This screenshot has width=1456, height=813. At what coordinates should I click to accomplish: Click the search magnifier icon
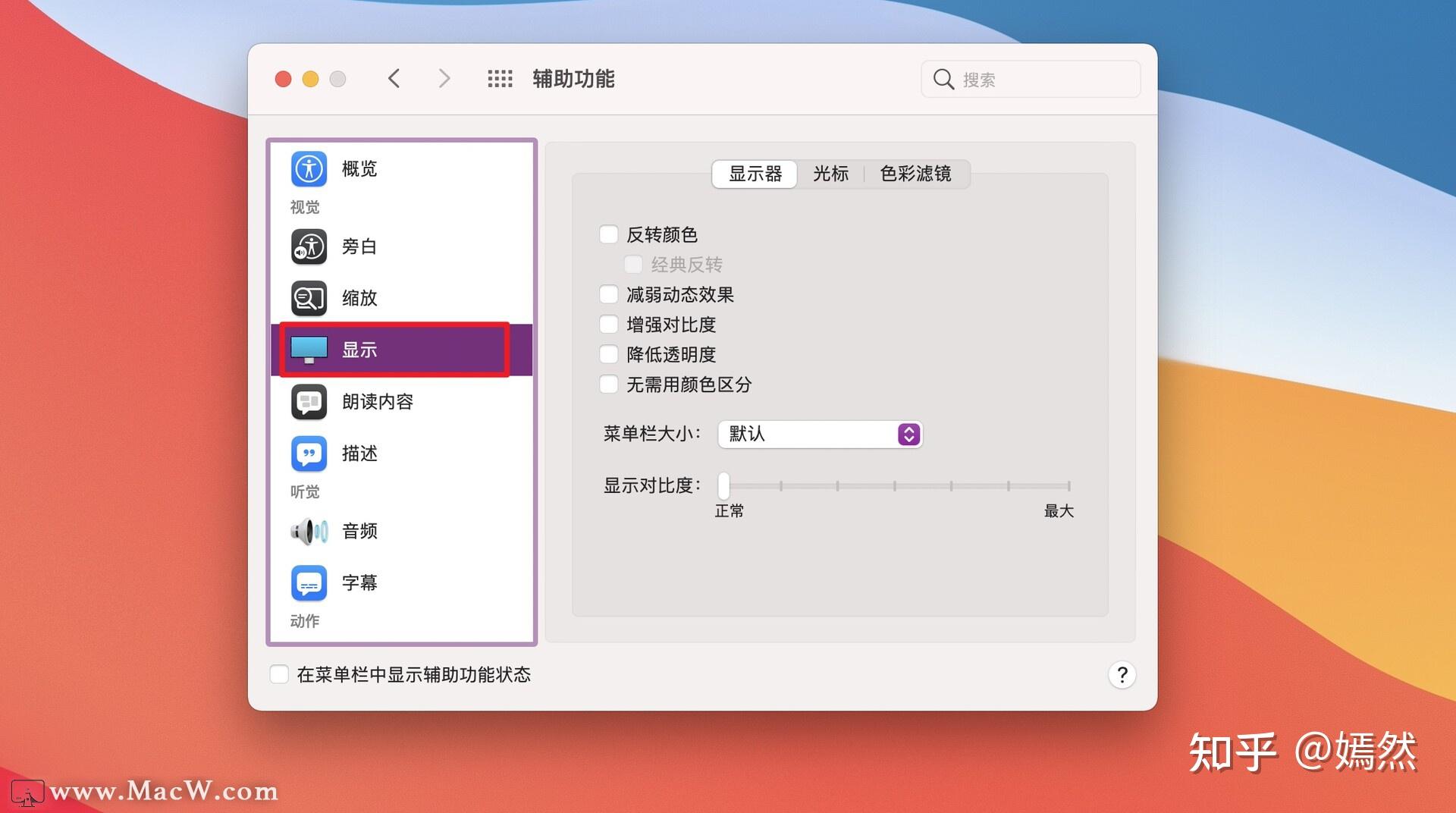coord(943,79)
